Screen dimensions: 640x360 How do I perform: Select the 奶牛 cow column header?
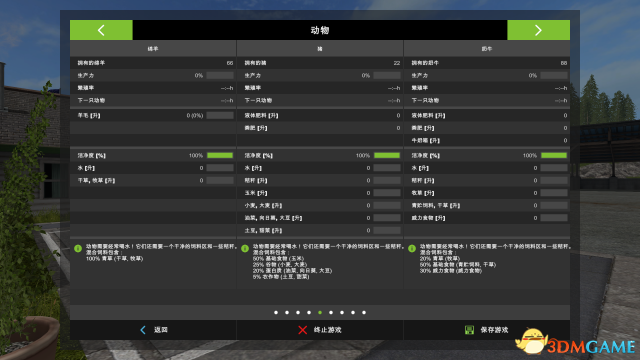click(487, 49)
